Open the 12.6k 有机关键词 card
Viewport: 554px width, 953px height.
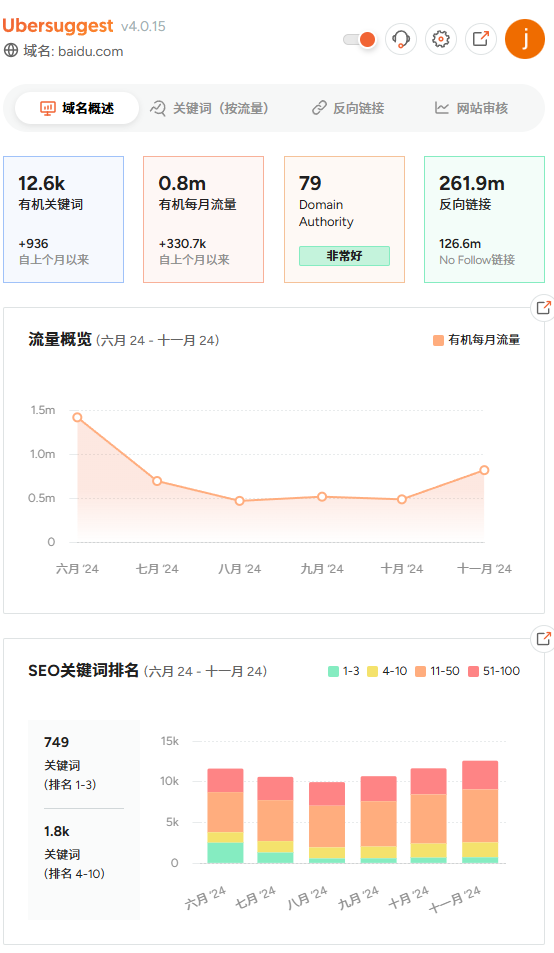tap(64, 219)
